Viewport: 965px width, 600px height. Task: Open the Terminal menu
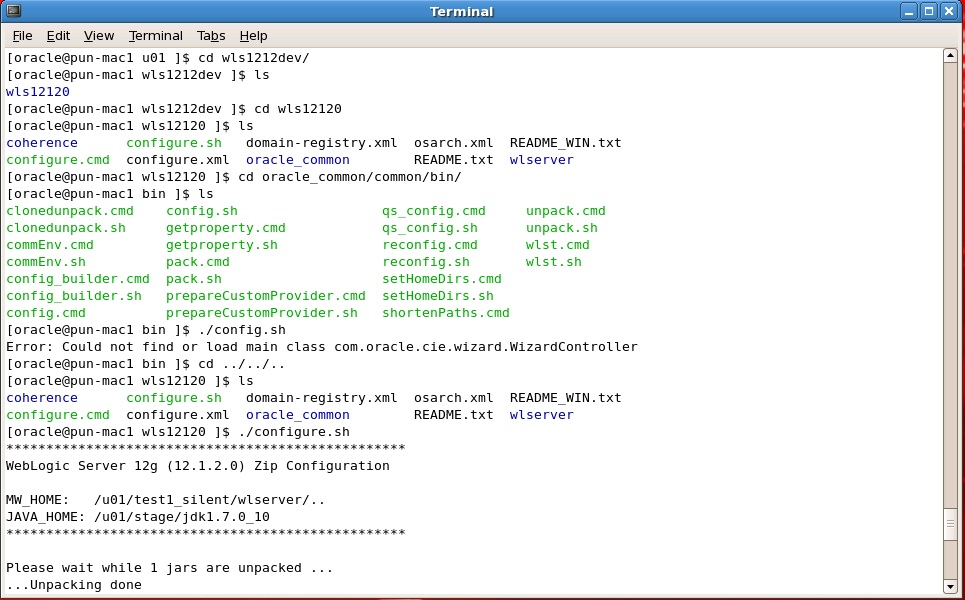coord(156,36)
